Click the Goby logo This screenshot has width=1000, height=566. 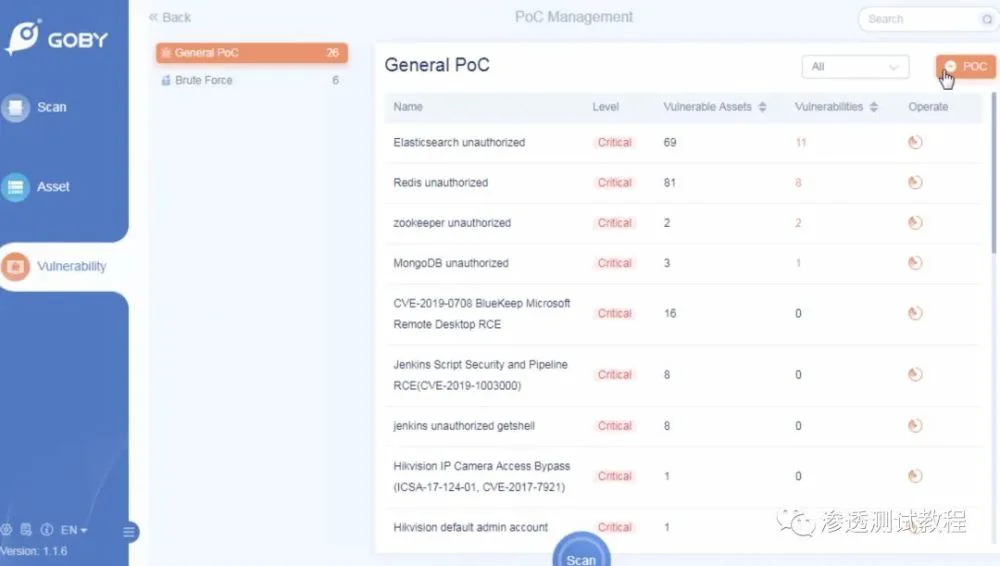tap(57, 37)
